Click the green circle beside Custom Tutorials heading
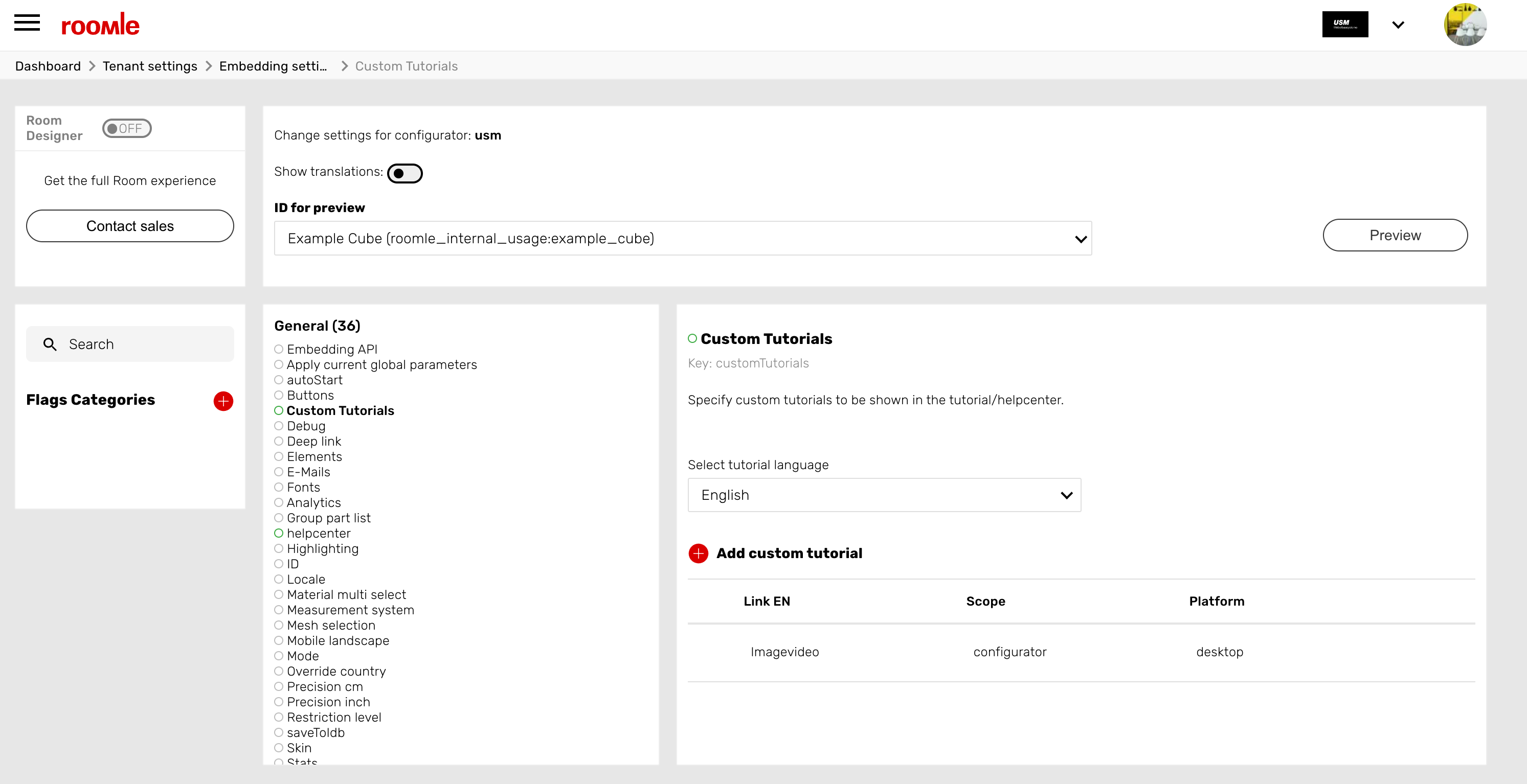1527x784 pixels. coord(692,338)
